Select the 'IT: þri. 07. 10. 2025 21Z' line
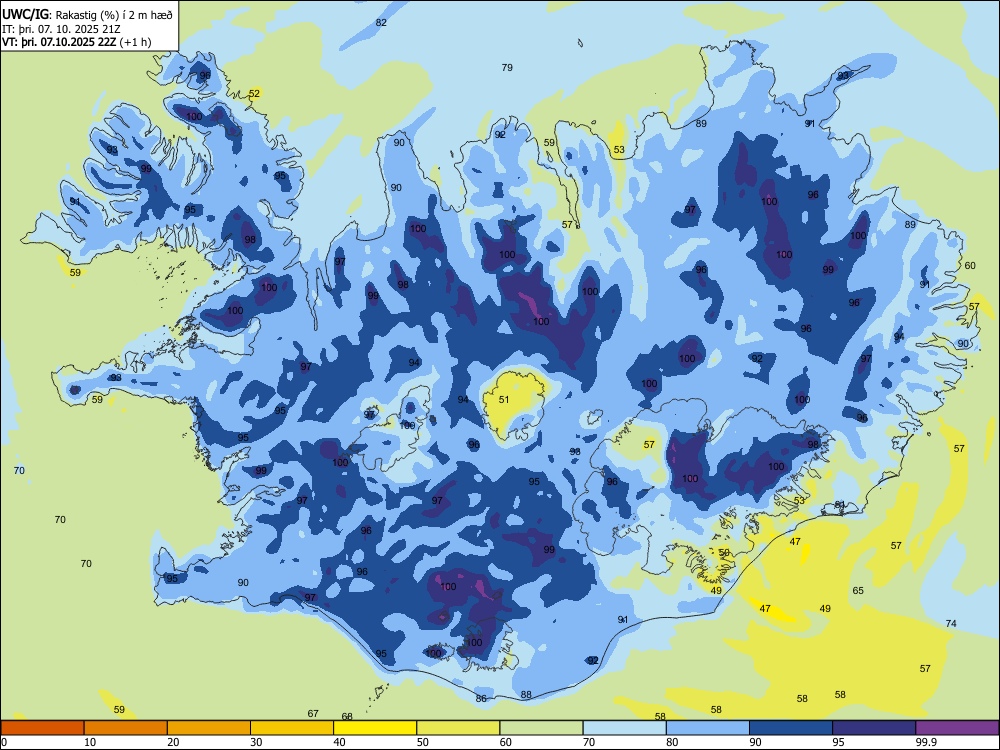 [x=62, y=29]
